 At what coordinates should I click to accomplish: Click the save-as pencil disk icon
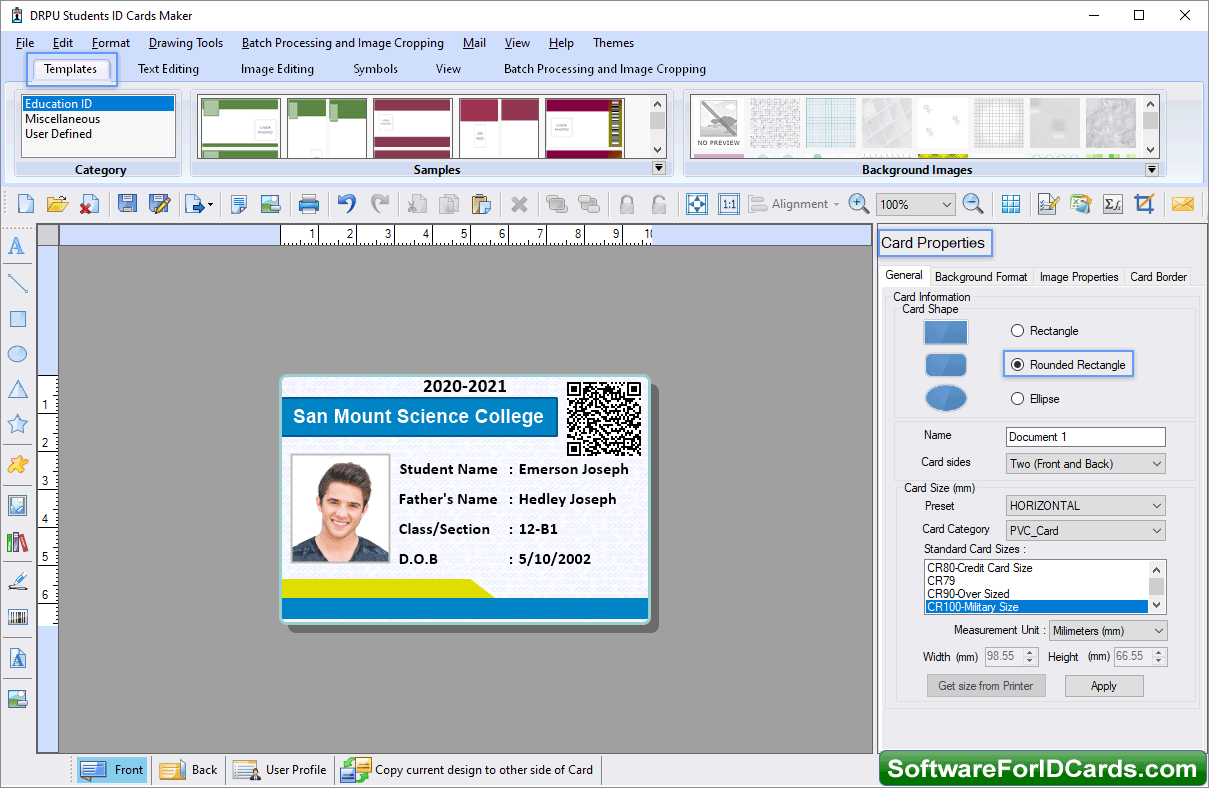click(x=159, y=204)
